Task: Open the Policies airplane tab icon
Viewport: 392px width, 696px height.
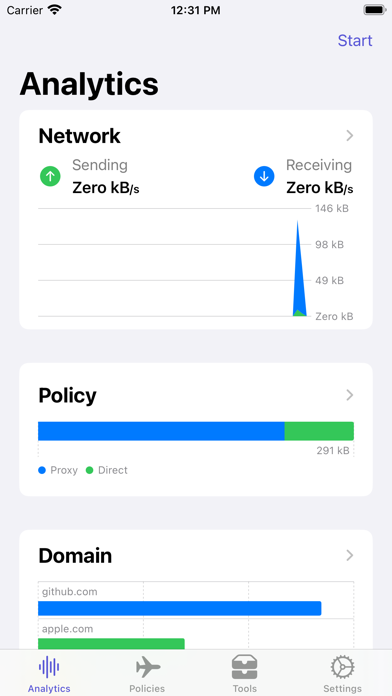Action: click(x=148, y=667)
